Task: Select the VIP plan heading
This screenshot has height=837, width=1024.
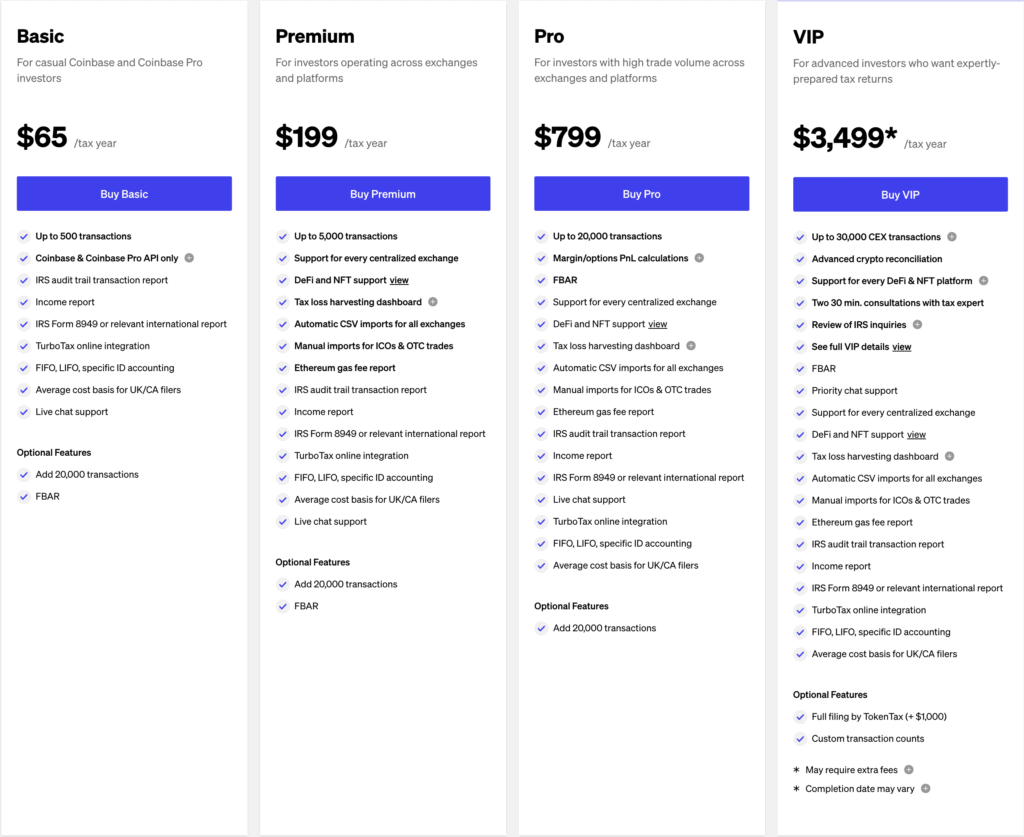Action: tap(808, 36)
